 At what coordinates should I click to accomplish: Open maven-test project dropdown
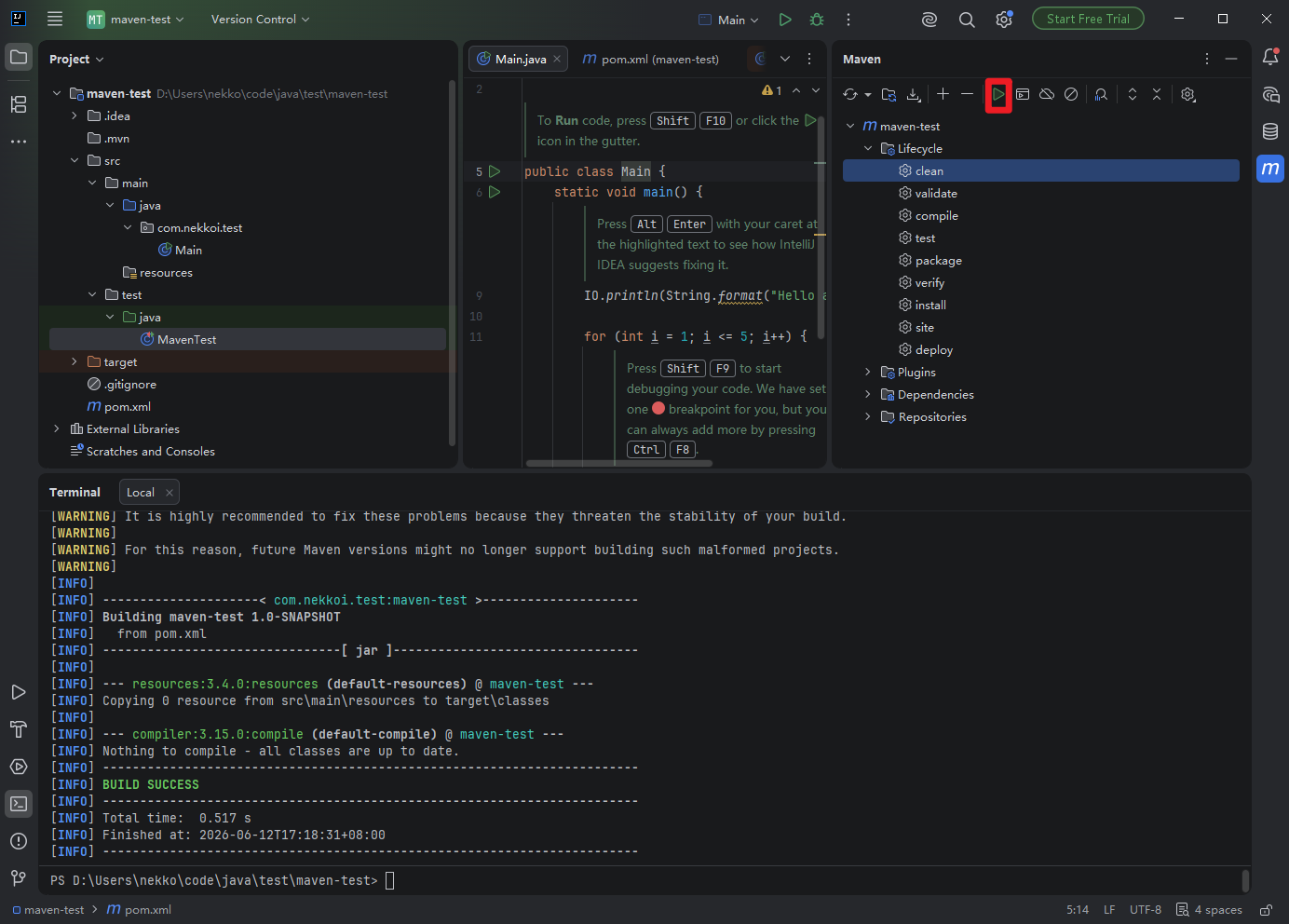pyautogui.click(x=136, y=20)
